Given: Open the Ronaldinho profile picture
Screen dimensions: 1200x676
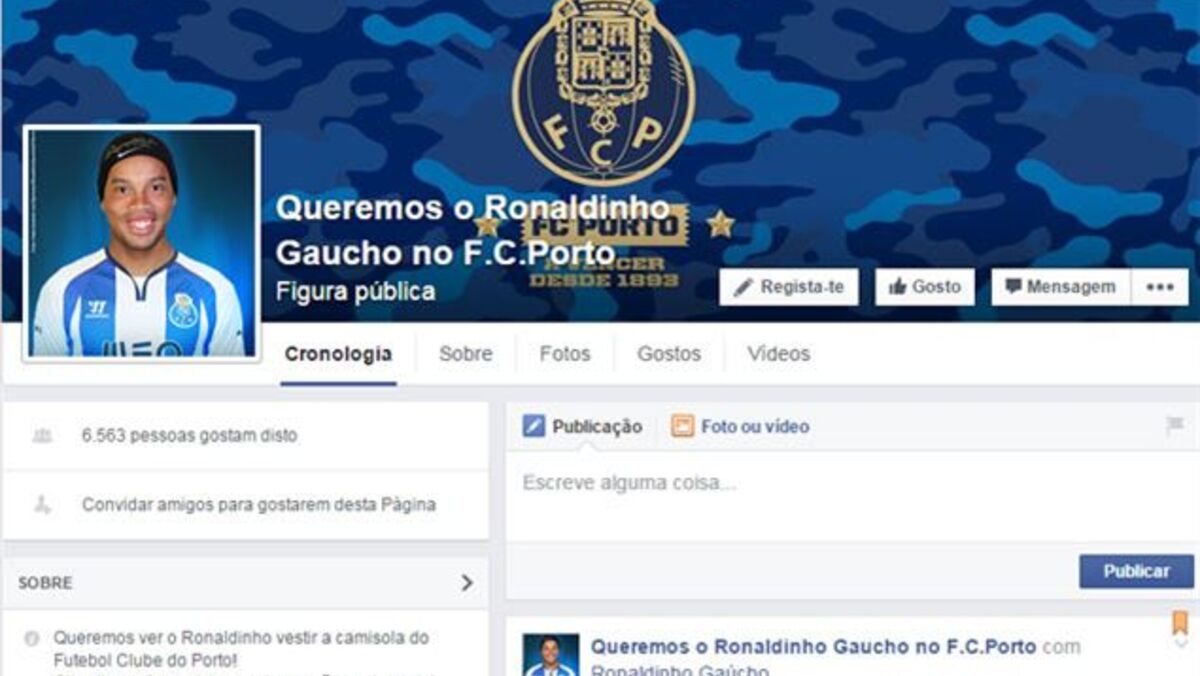Looking at the screenshot, I should (141, 243).
